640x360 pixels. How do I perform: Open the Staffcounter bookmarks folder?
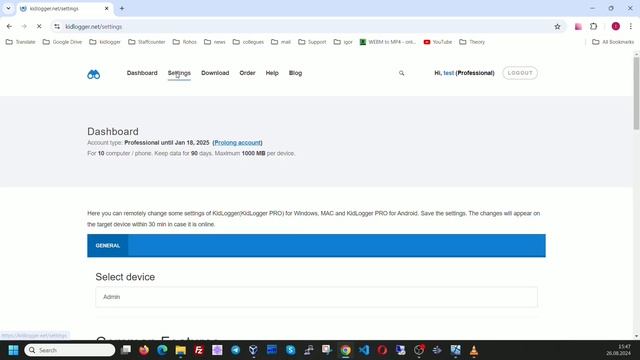click(147, 42)
